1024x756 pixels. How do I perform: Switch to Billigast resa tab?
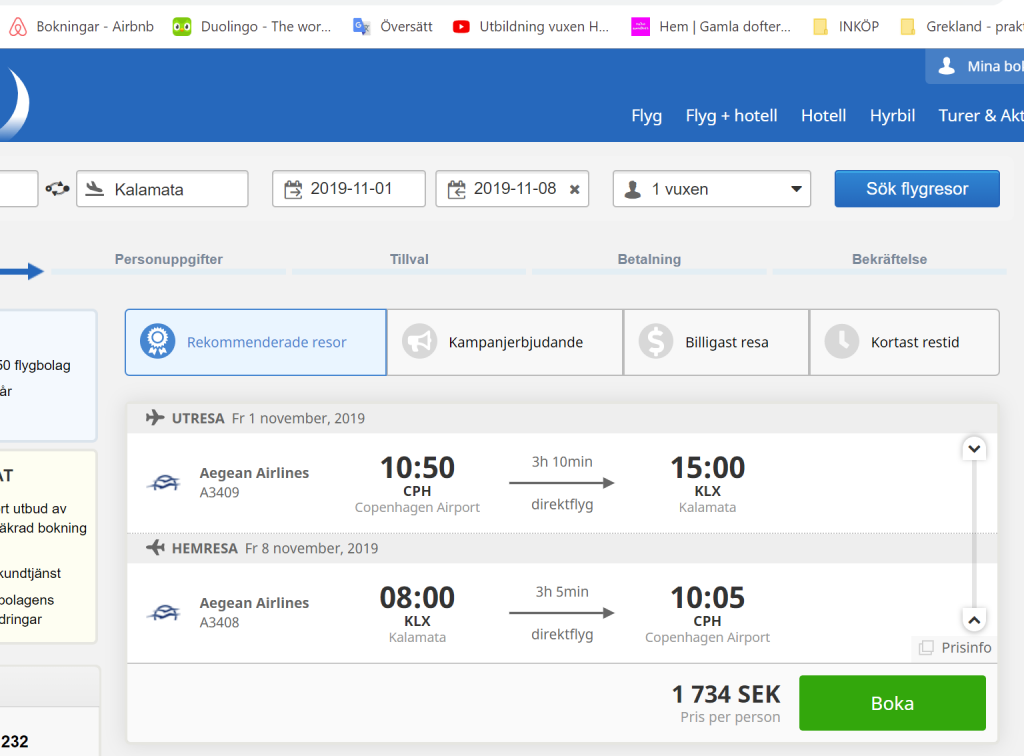tap(716, 342)
